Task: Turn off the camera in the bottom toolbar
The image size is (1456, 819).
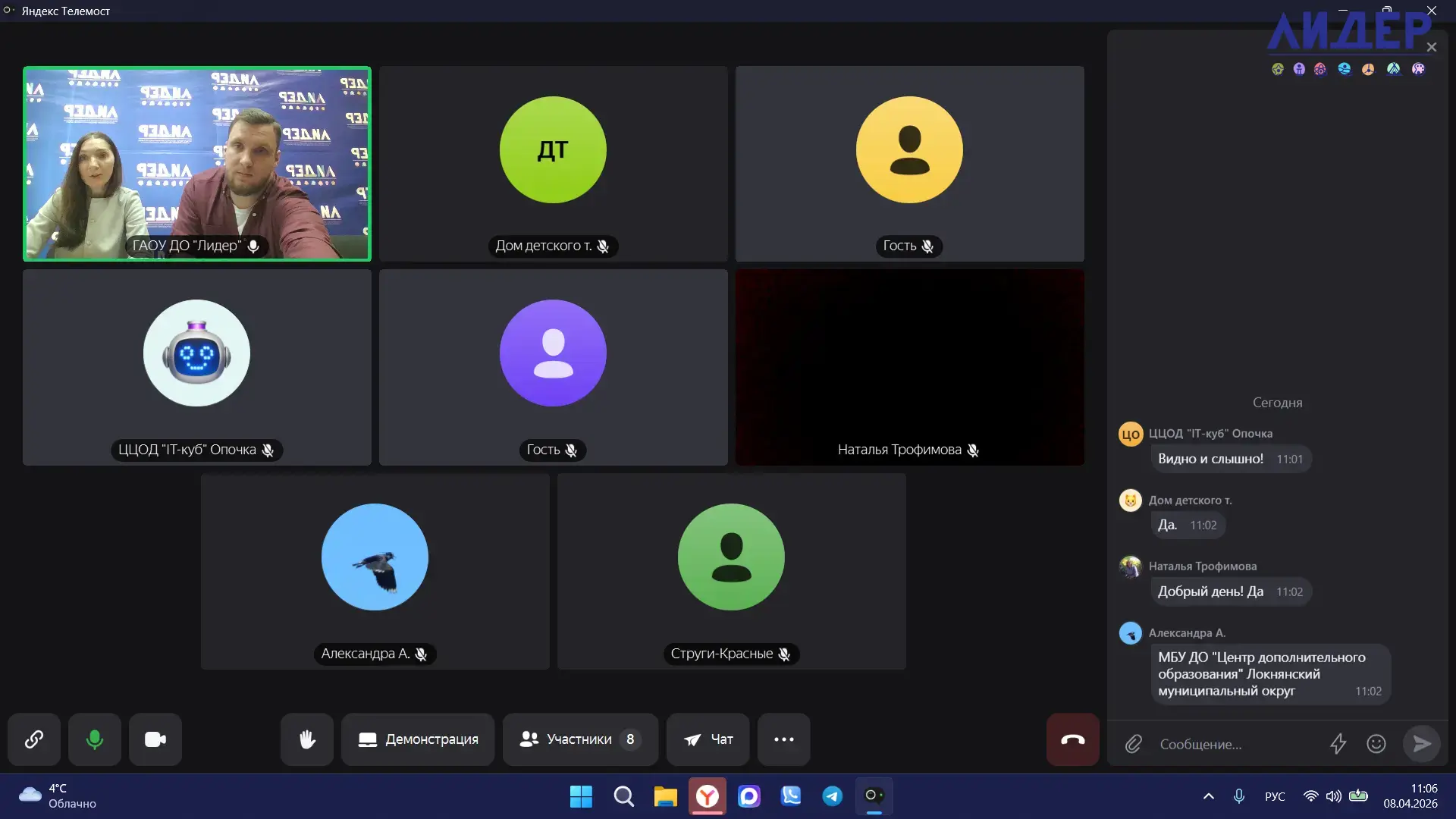Action: click(x=155, y=739)
